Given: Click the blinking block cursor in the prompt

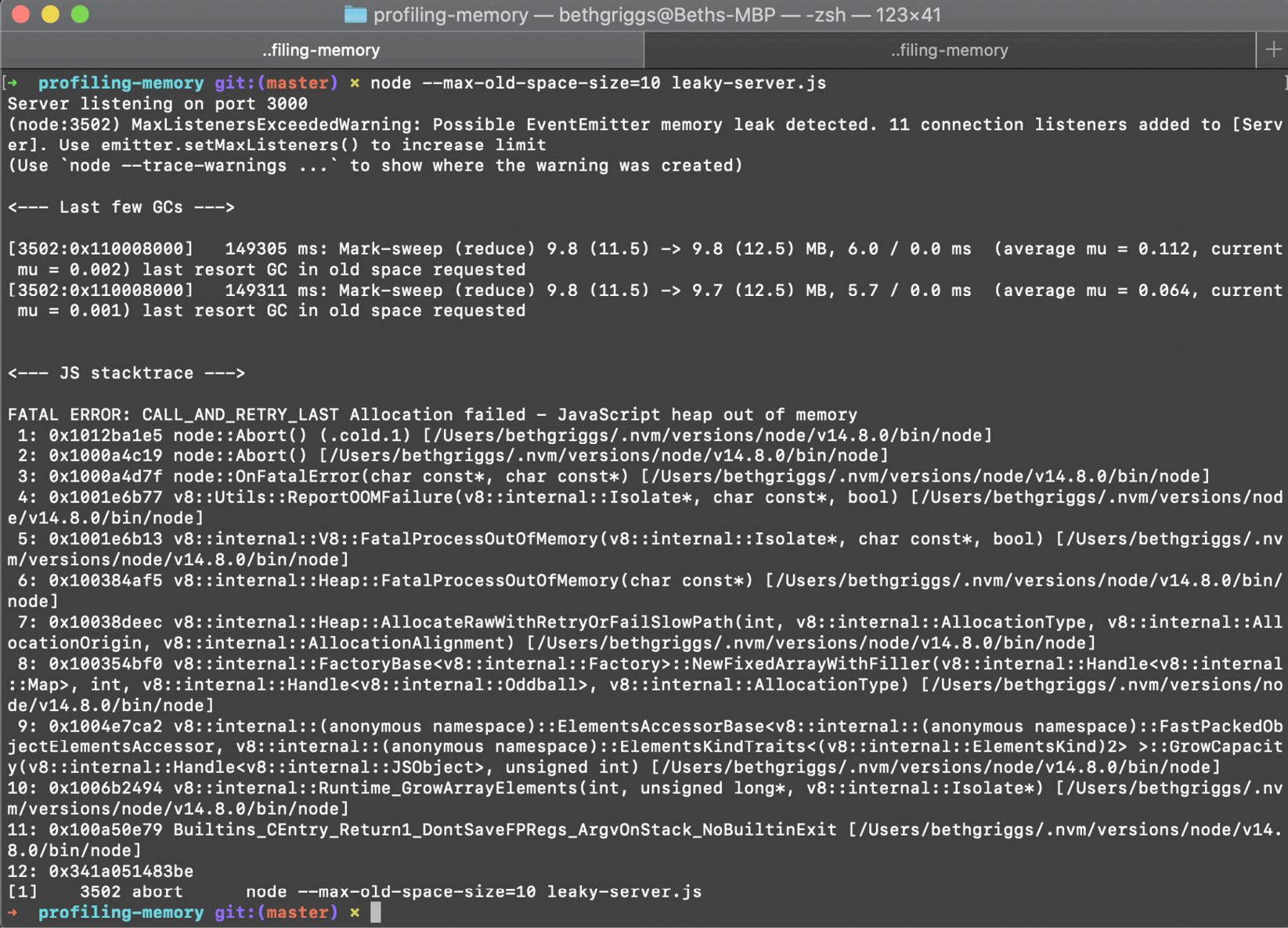Looking at the screenshot, I should click(x=377, y=912).
